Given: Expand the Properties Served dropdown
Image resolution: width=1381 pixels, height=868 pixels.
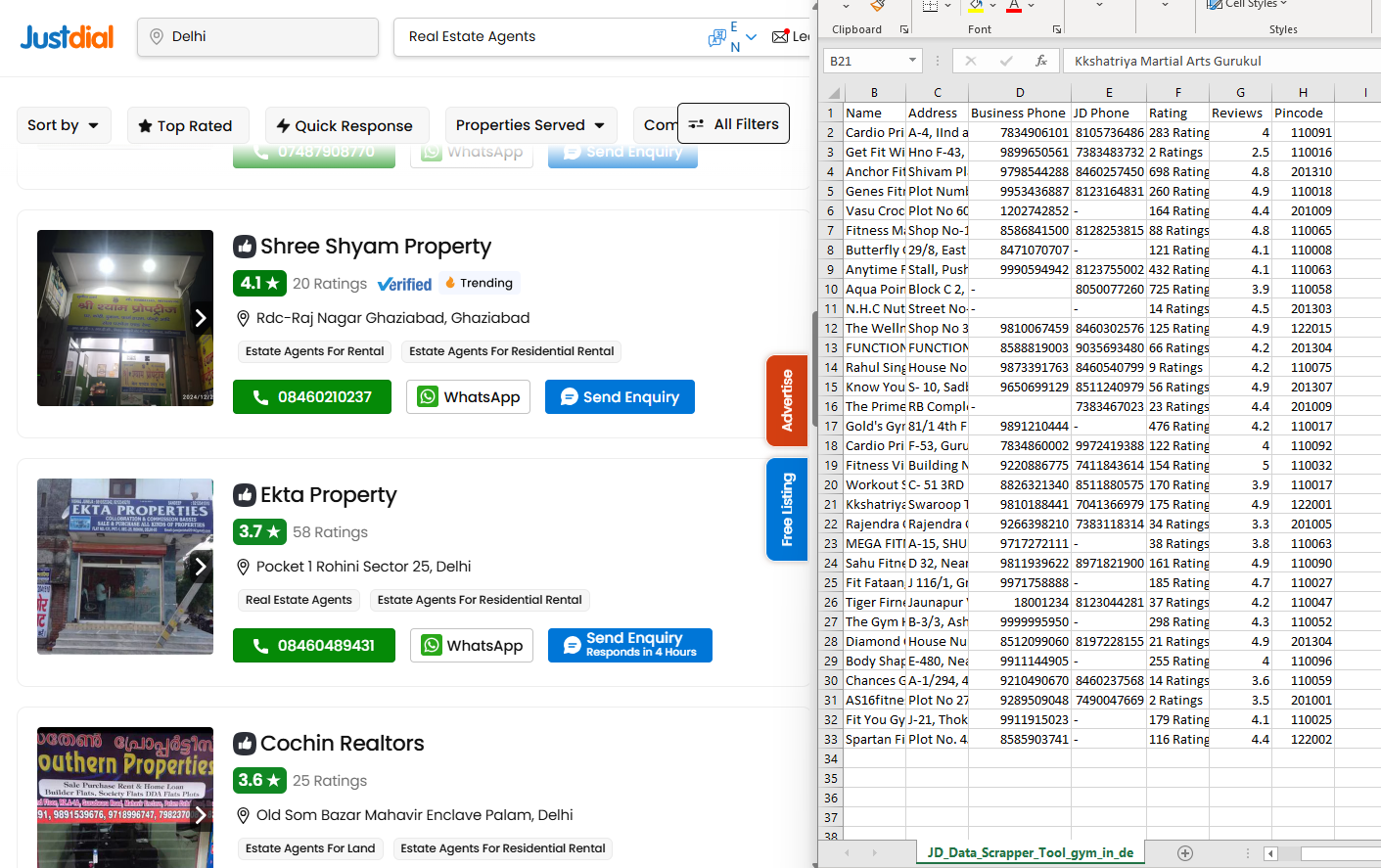Looking at the screenshot, I should pyautogui.click(x=530, y=125).
